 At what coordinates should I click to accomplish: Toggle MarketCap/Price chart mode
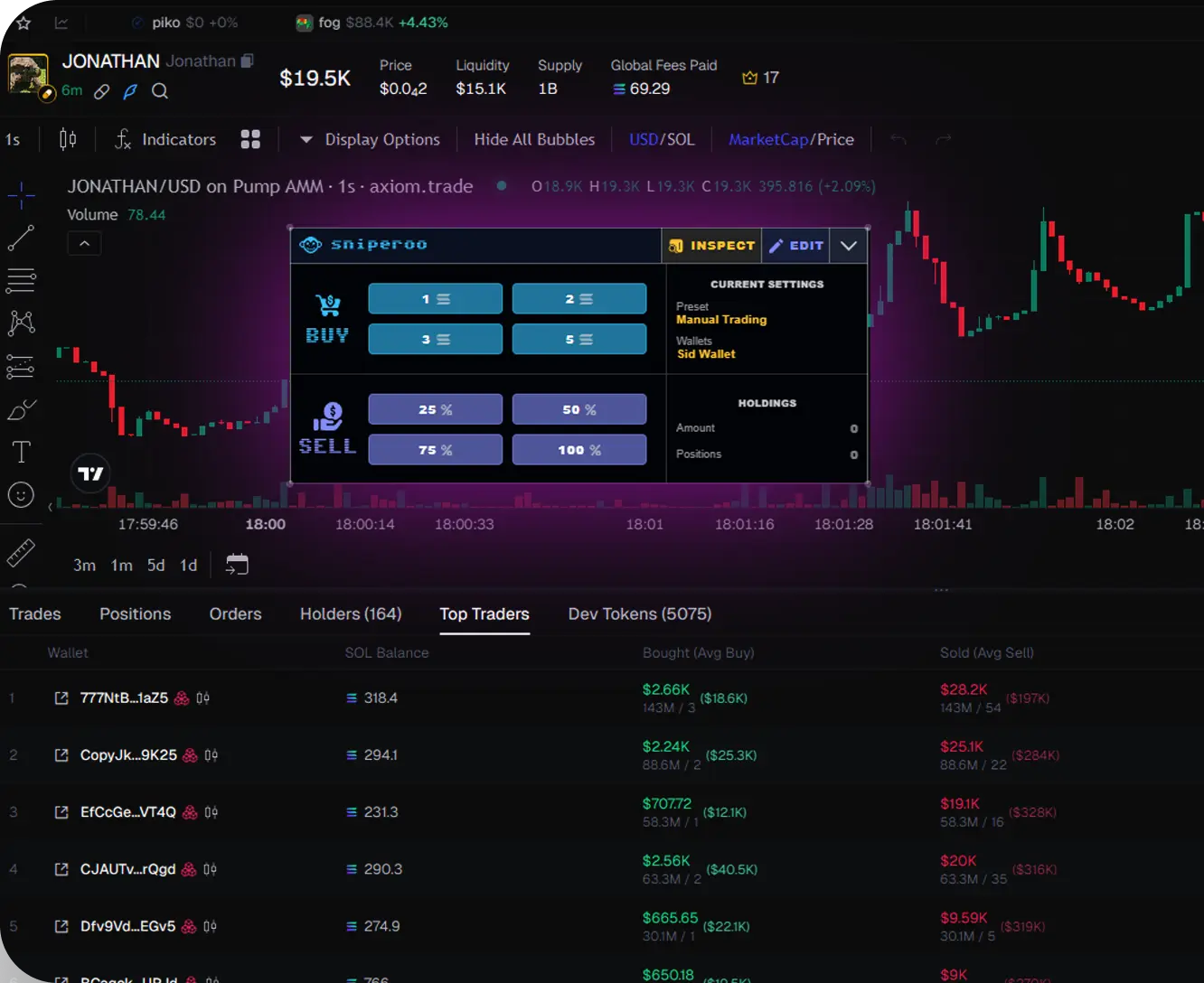[x=791, y=139]
